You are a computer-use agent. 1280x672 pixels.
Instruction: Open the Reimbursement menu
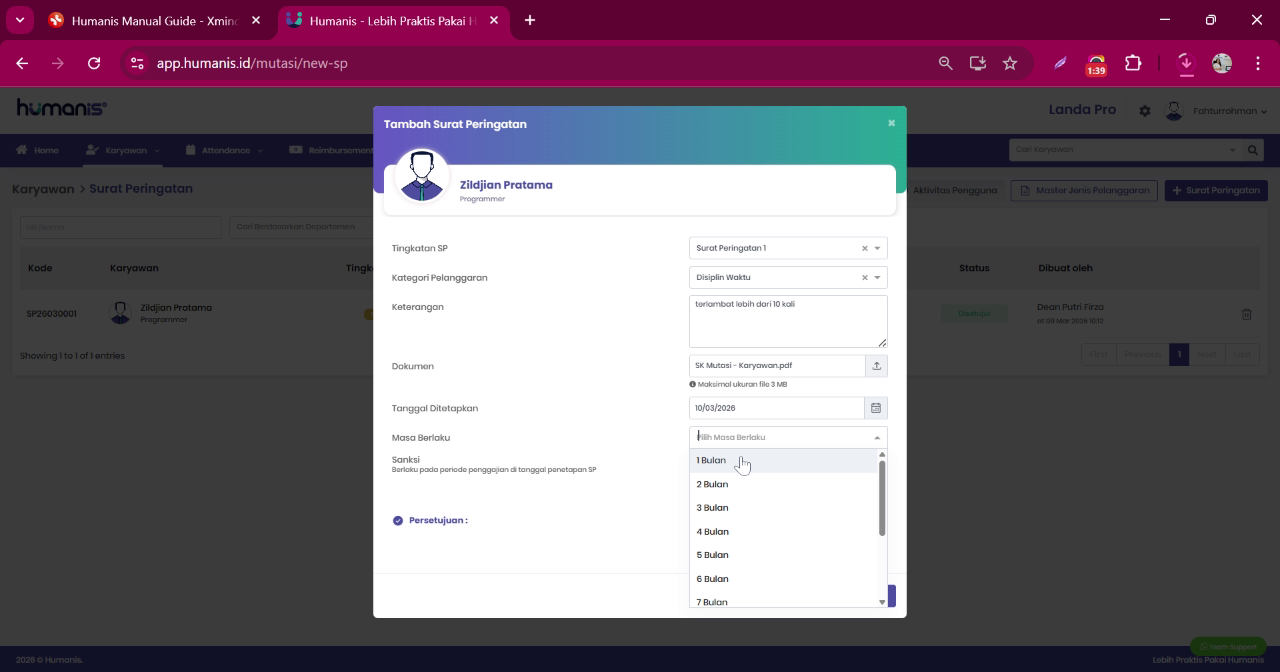(330, 150)
